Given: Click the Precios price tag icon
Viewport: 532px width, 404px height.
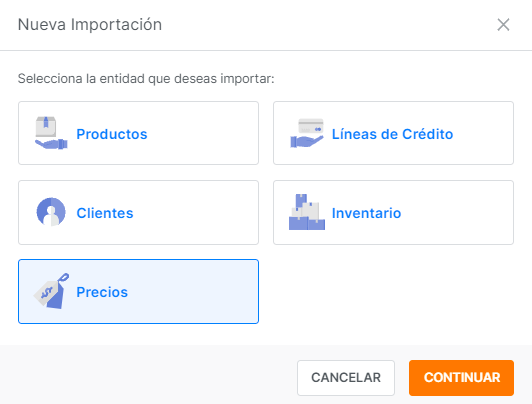Looking at the screenshot, I should click(51, 291).
